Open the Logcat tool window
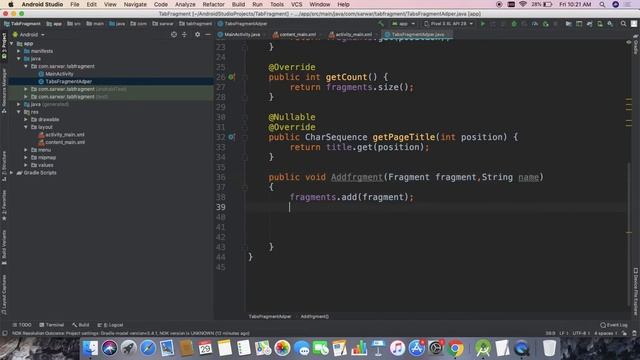Image resolution: width=640 pixels, height=360 pixels. [110, 325]
